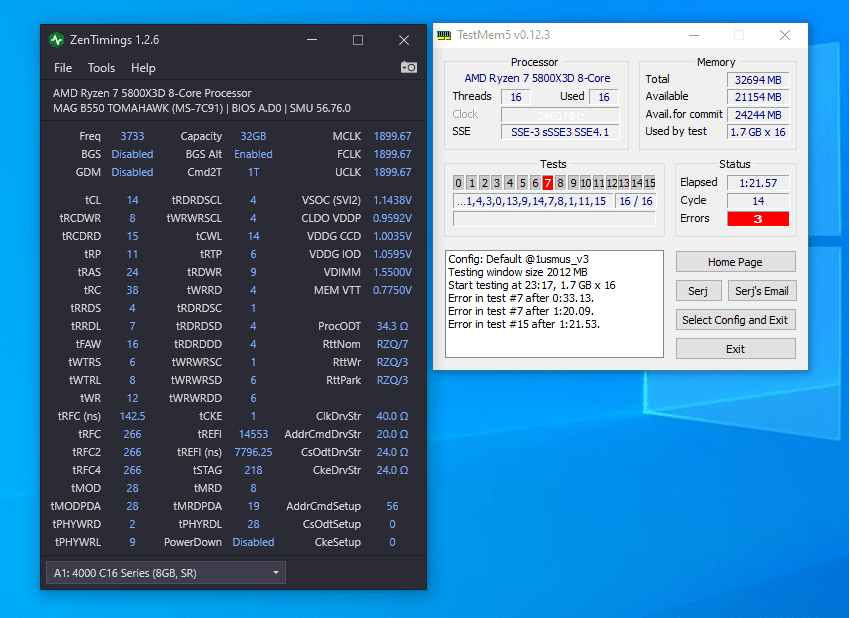This screenshot has height=618, width=849.
Task: Click the TestMem5 memory chip title icon
Action: click(444, 35)
